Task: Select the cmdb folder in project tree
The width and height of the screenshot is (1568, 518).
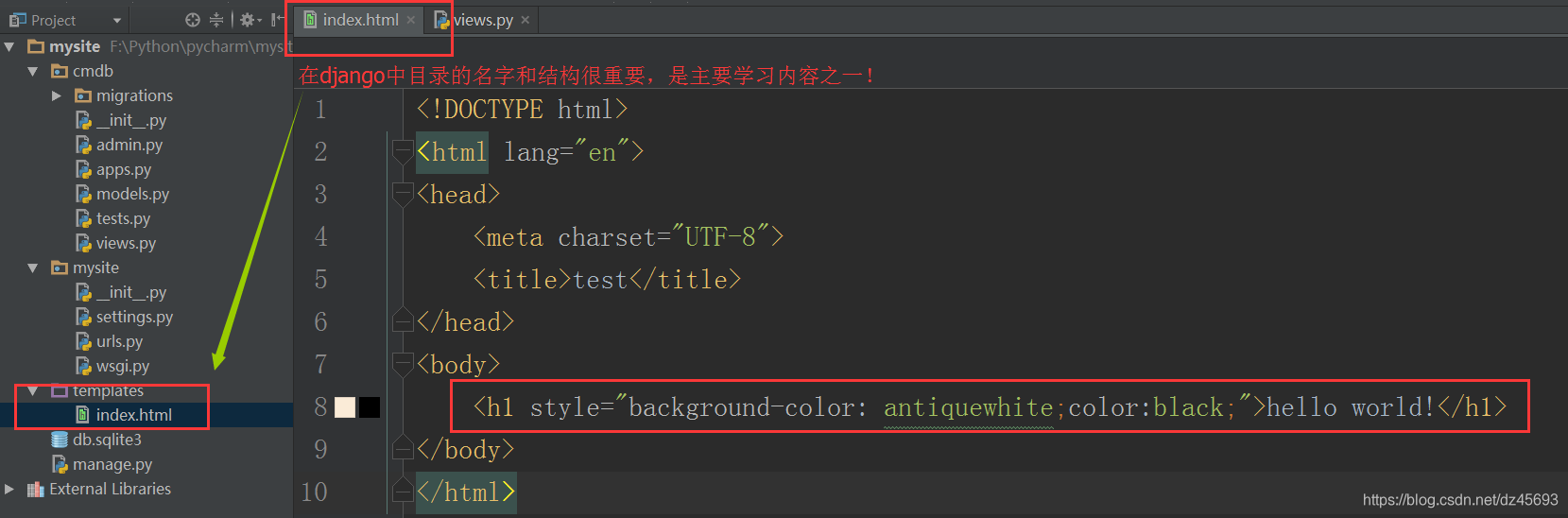Action: (93, 71)
